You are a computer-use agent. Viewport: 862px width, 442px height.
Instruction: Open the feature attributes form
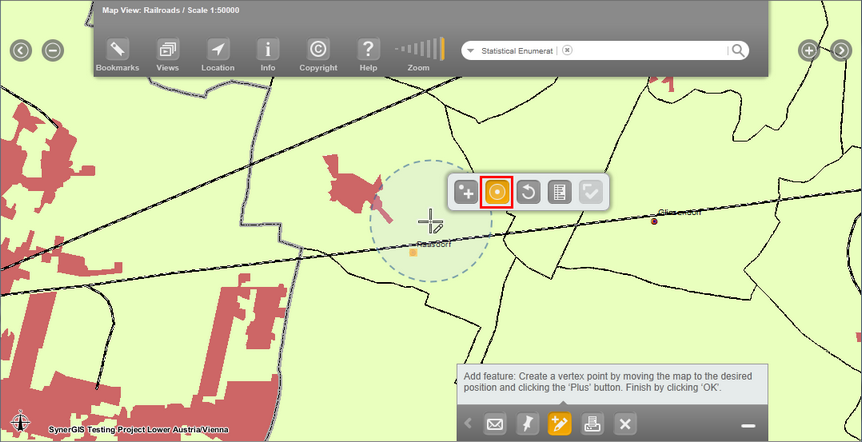point(560,192)
